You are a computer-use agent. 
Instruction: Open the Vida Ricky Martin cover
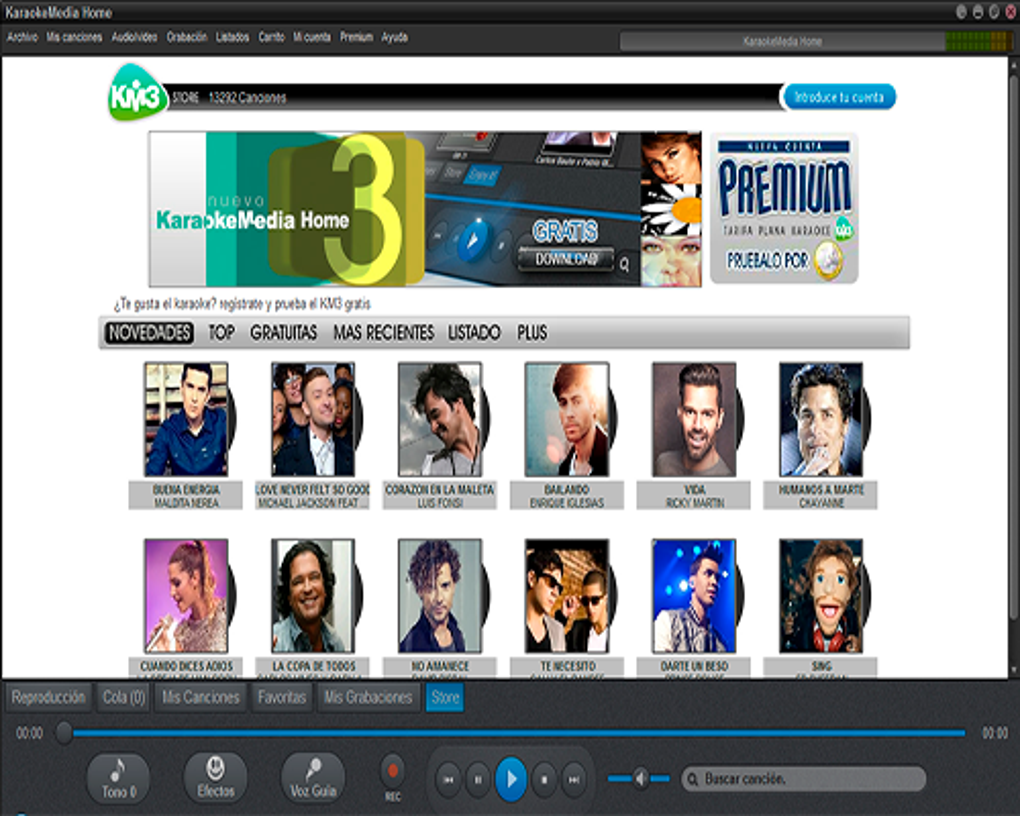coord(694,419)
